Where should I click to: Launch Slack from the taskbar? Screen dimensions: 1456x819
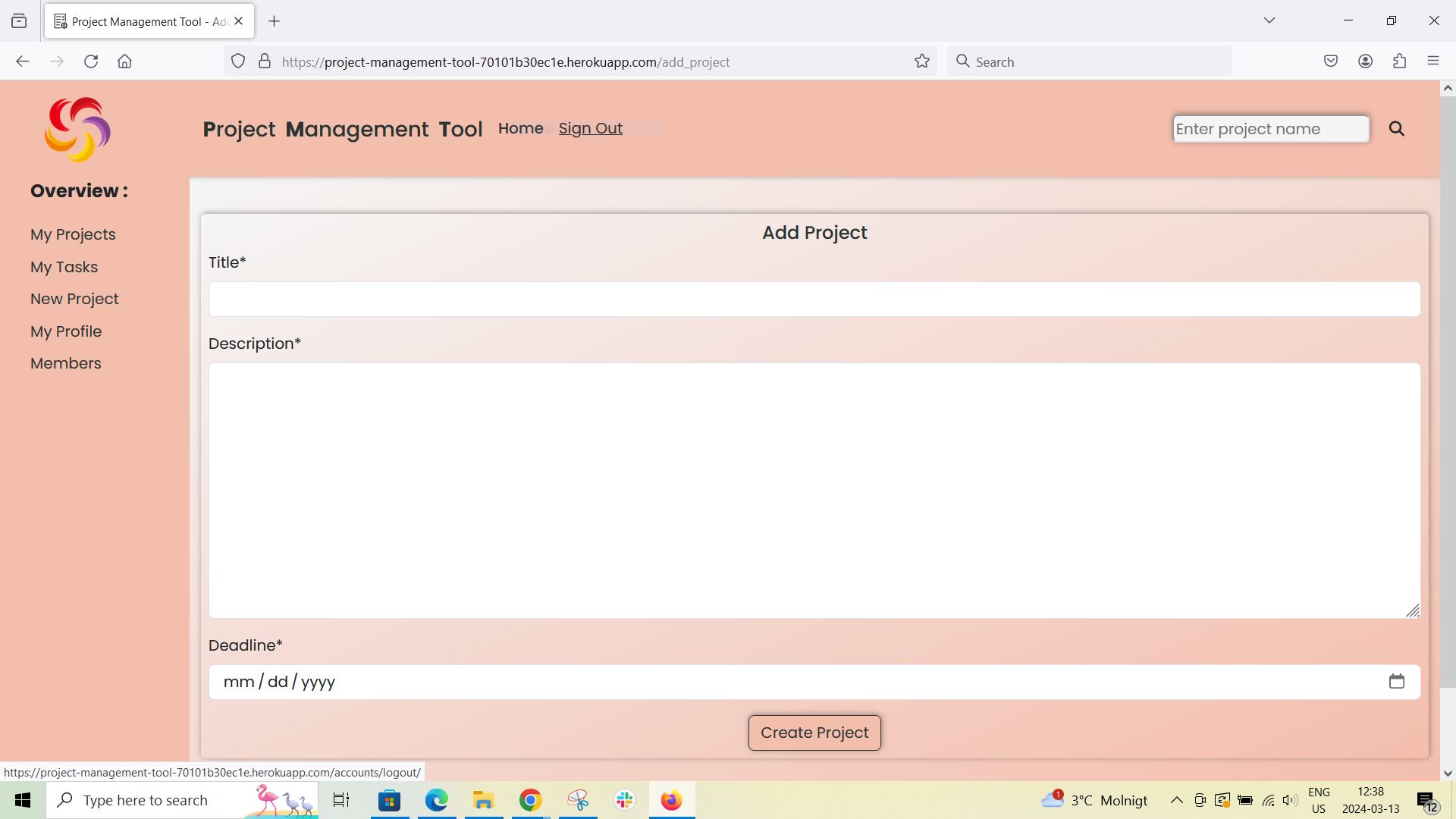coord(624,799)
